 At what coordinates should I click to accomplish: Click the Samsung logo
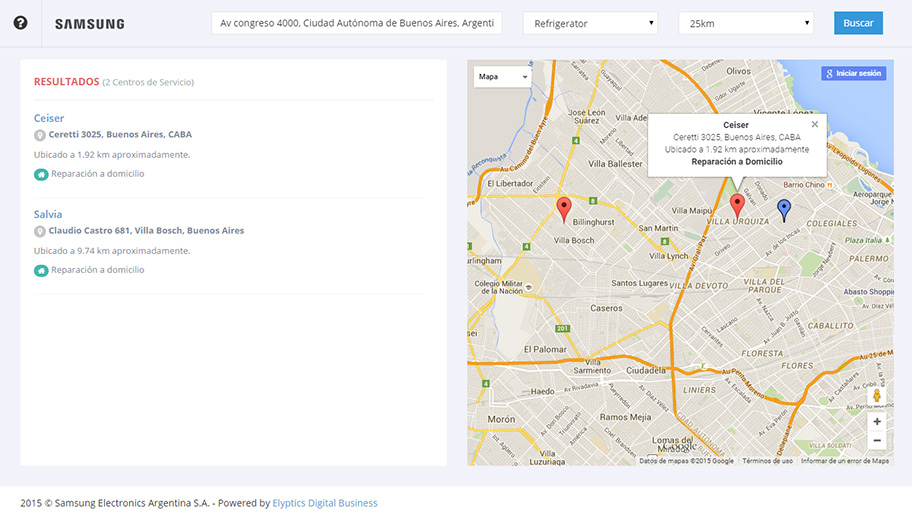(x=90, y=24)
